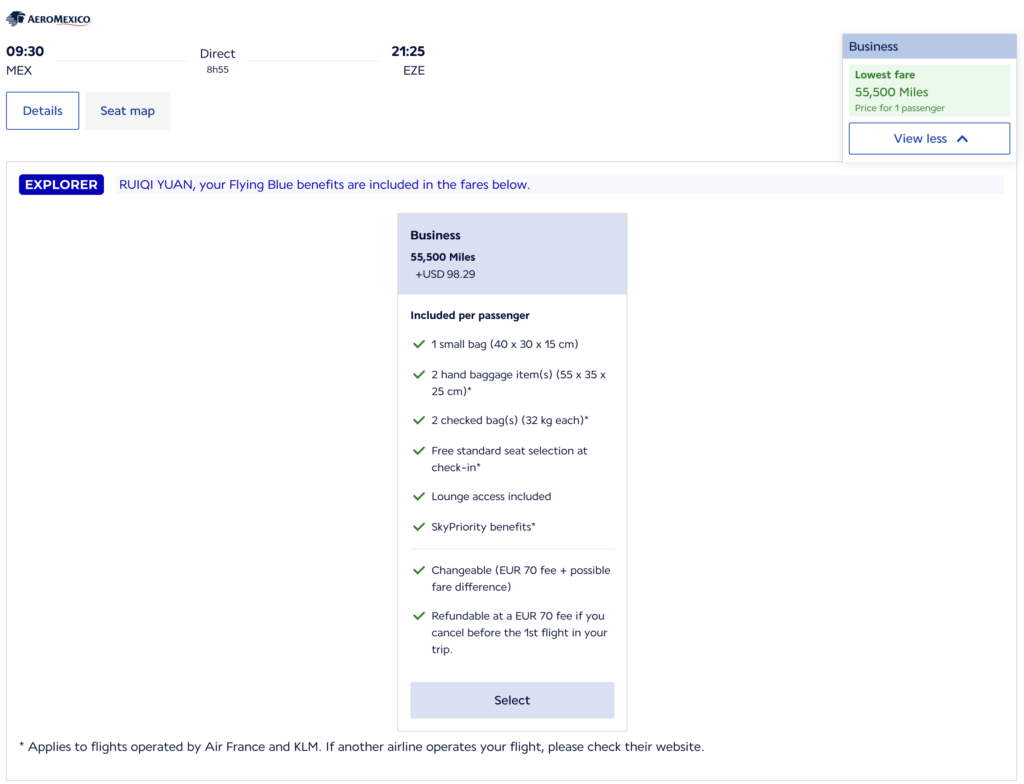This screenshot has width=1024, height=784.
Task: Click the Aeromexico airline logo
Action: pos(48,19)
